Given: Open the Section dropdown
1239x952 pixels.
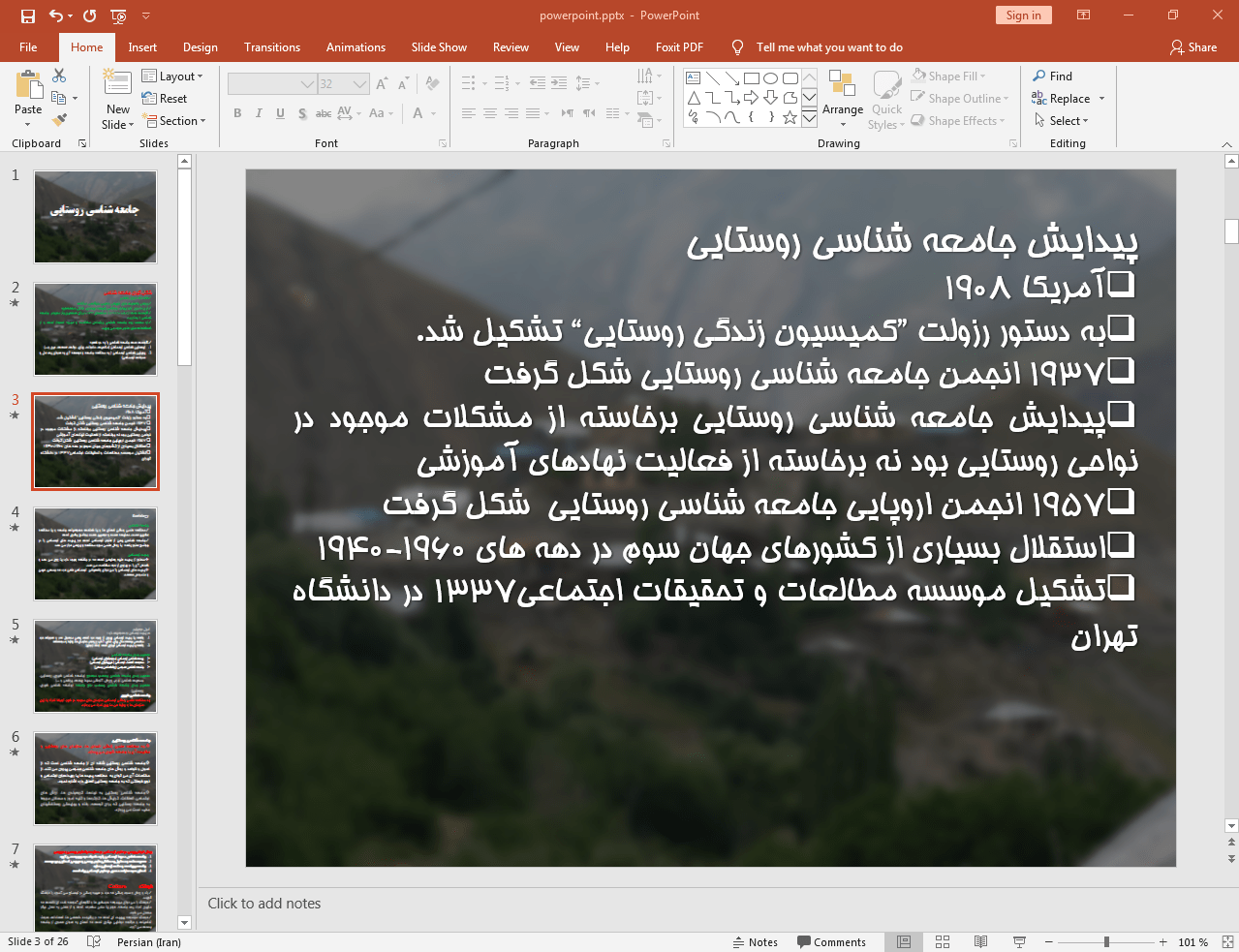Looking at the screenshot, I should (174, 120).
